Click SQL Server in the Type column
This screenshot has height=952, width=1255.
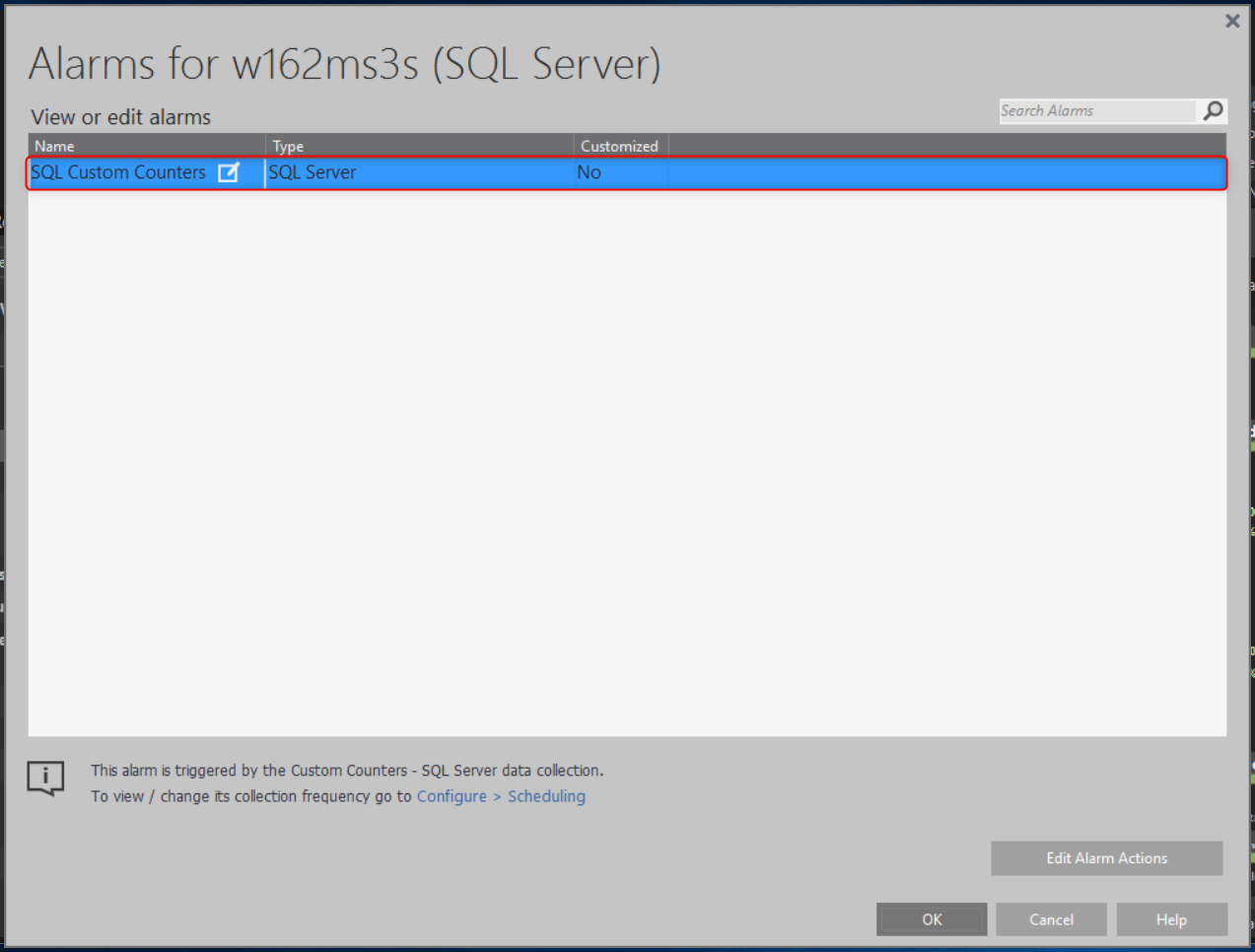pyautogui.click(x=312, y=171)
